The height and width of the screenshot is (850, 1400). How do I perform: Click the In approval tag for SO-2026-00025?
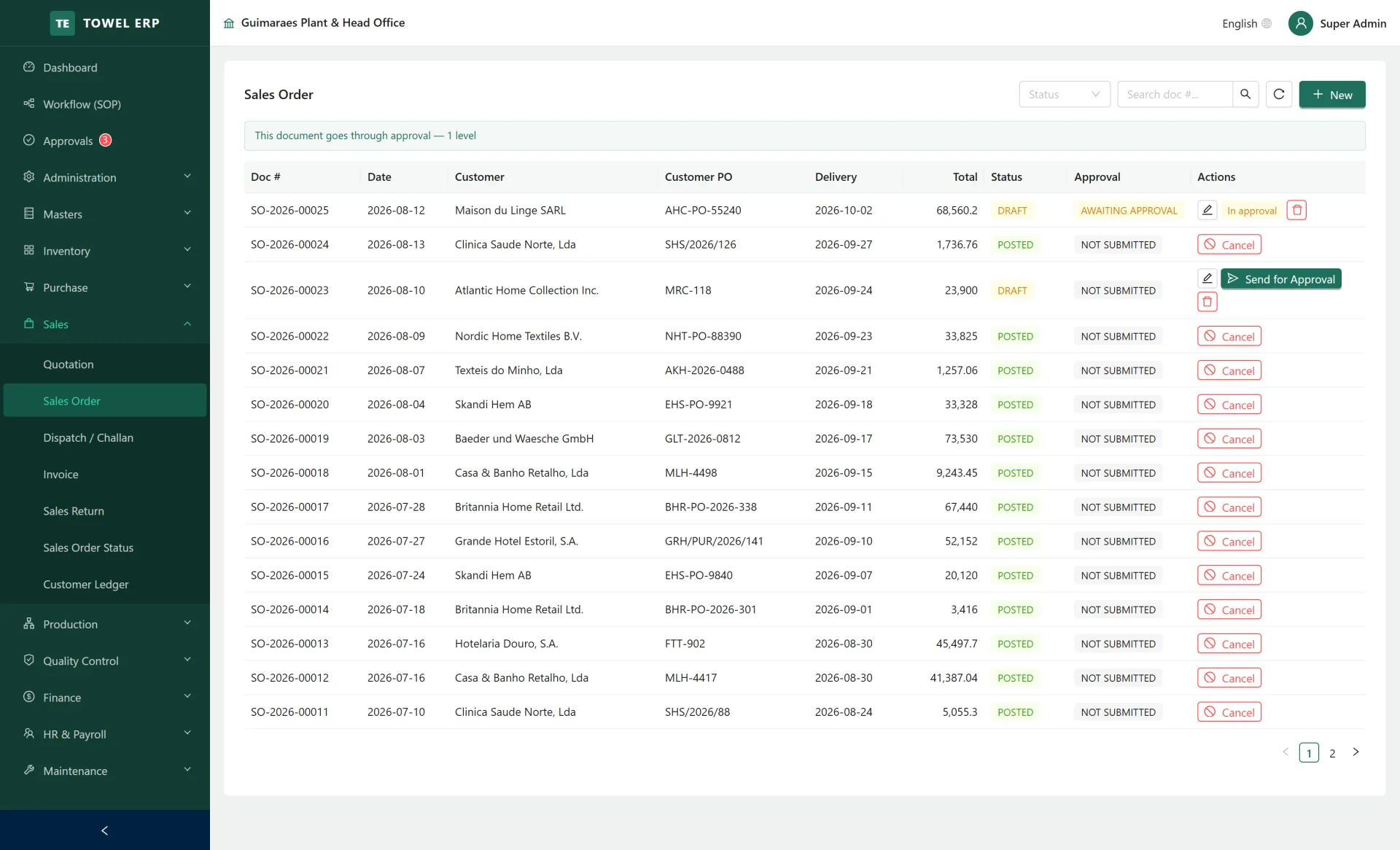(x=1251, y=211)
